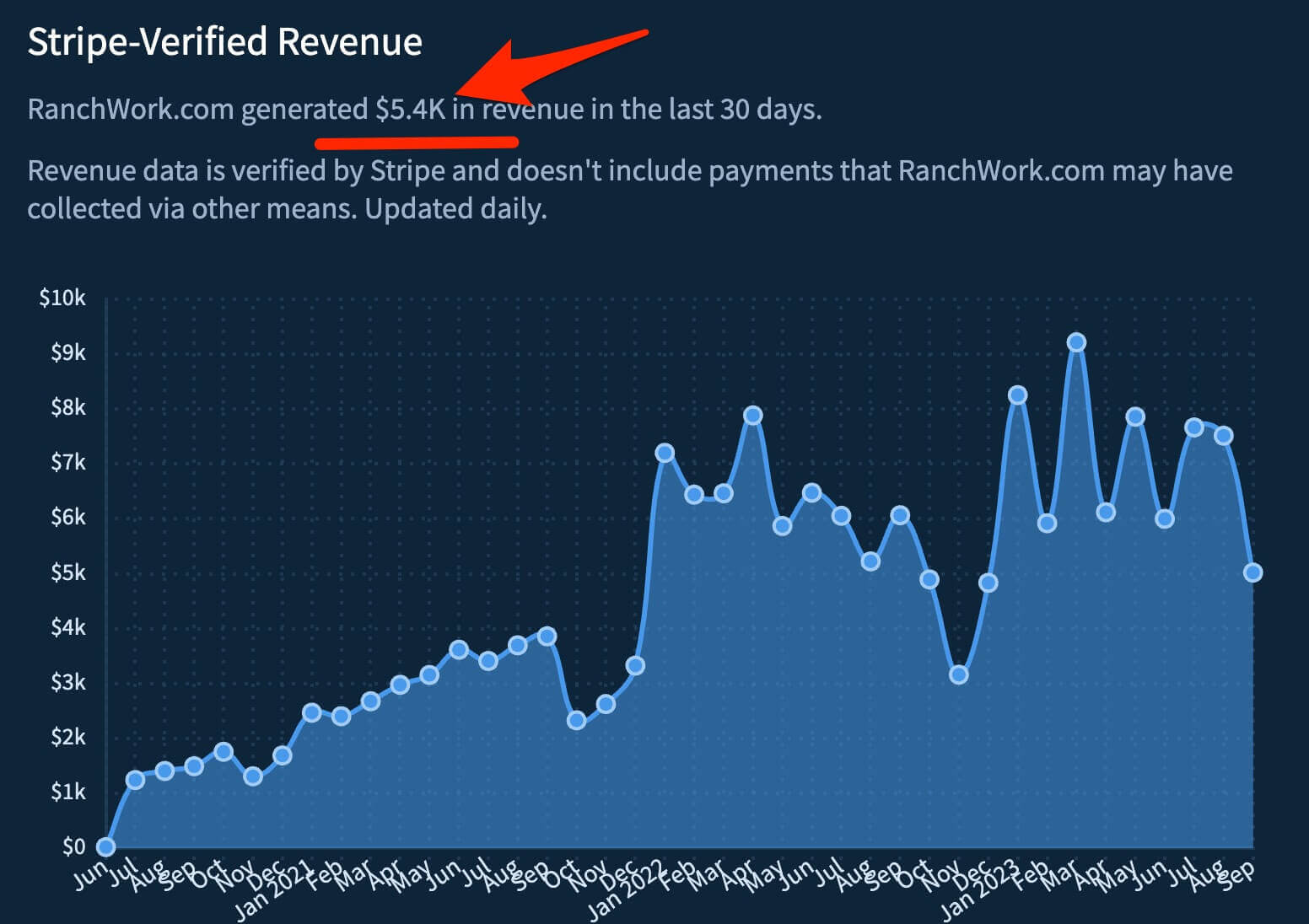This screenshot has width=1309, height=924.
Task: Select the May 2022 data point
Action: pyautogui.click(x=782, y=526)
